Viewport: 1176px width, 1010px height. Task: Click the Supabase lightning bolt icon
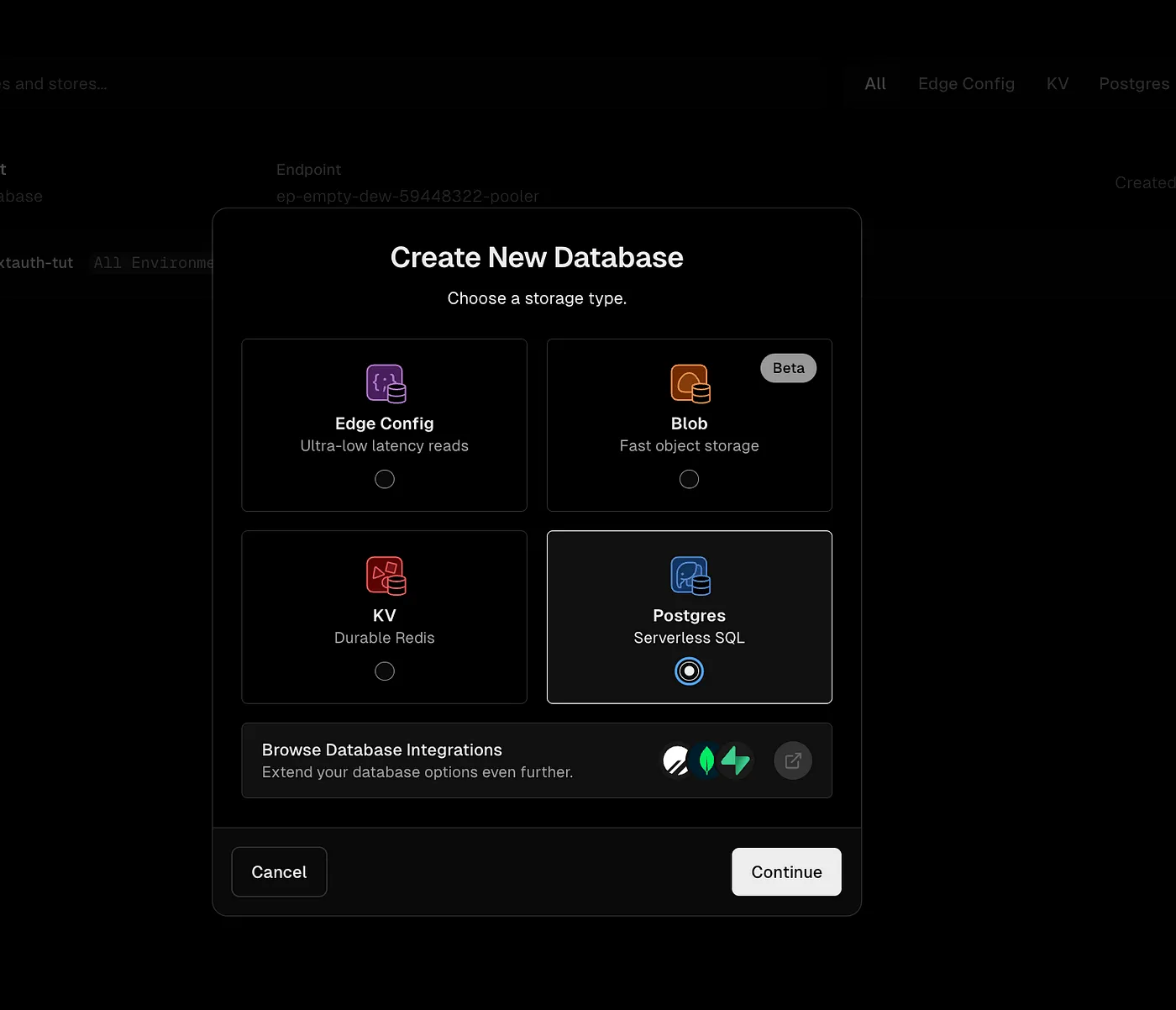(736, 760)
